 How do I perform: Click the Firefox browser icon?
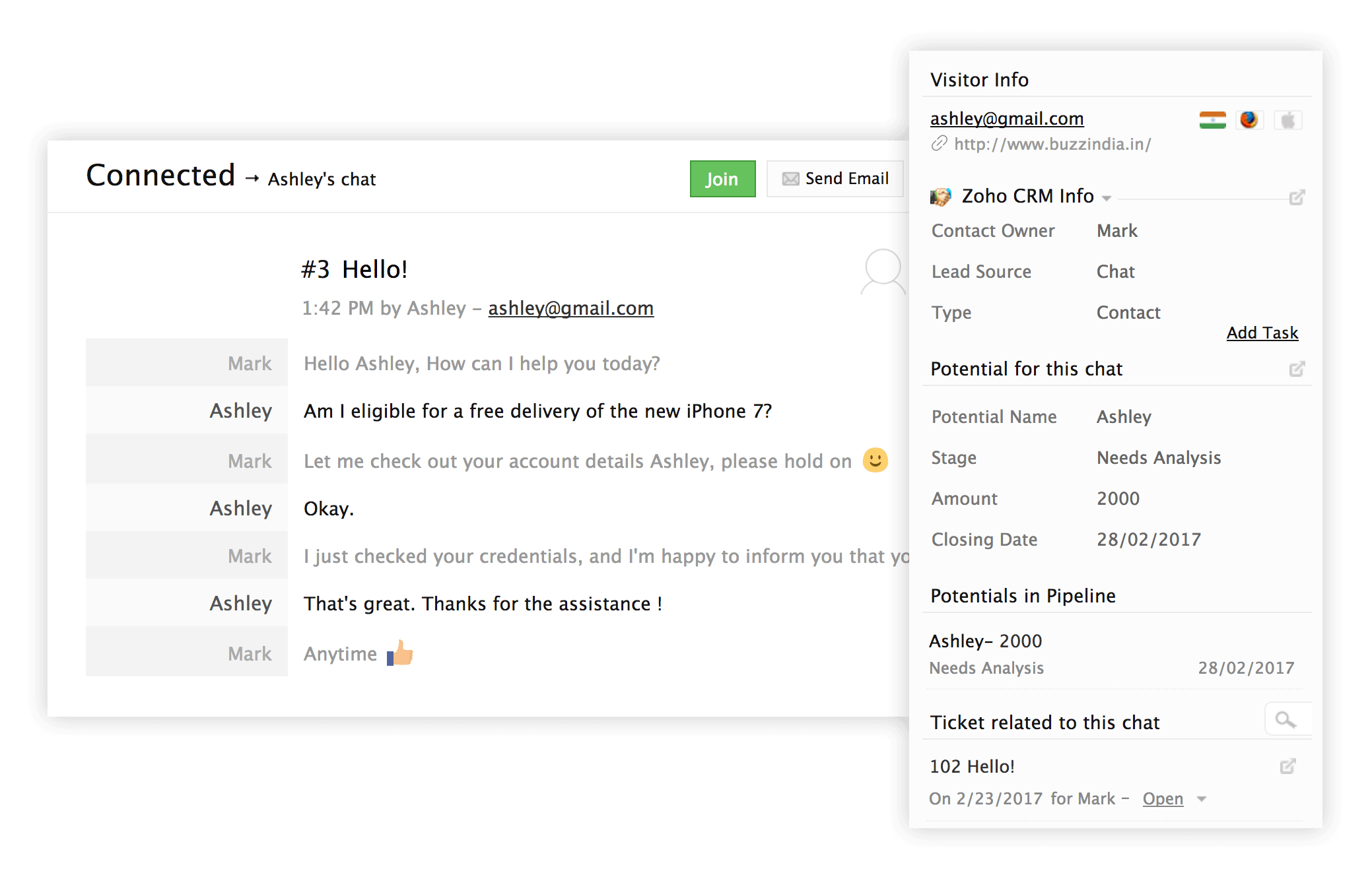[x=1249, y=120]
